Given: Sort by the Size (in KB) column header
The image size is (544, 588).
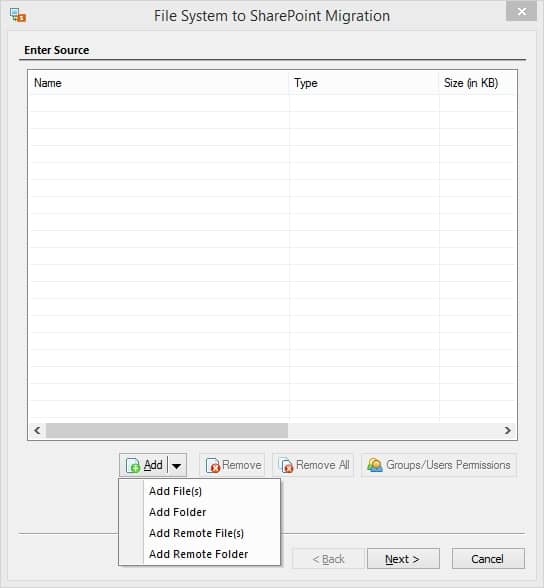Looking at the screenshot, I should (477, 83).
